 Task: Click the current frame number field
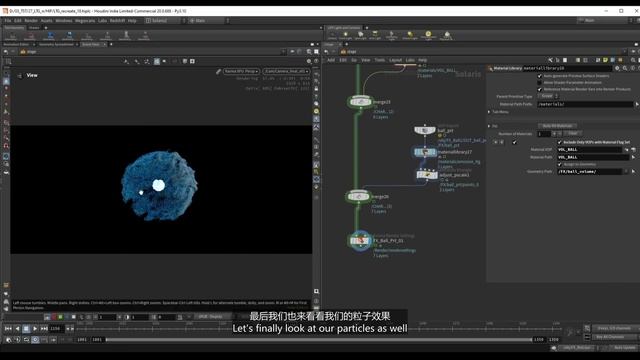point(56,328)
